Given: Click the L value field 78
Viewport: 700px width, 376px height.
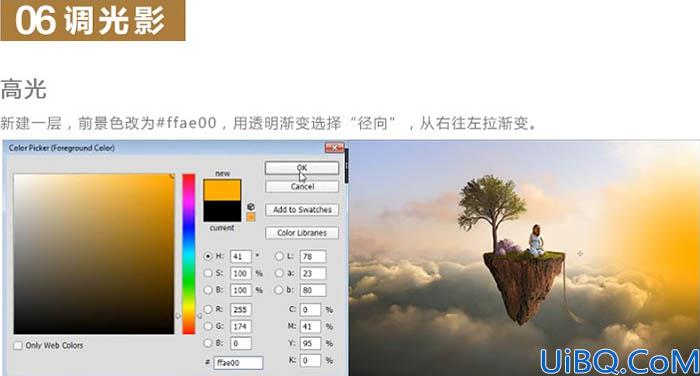Looking at the screenshot, I should pos(313,256).
